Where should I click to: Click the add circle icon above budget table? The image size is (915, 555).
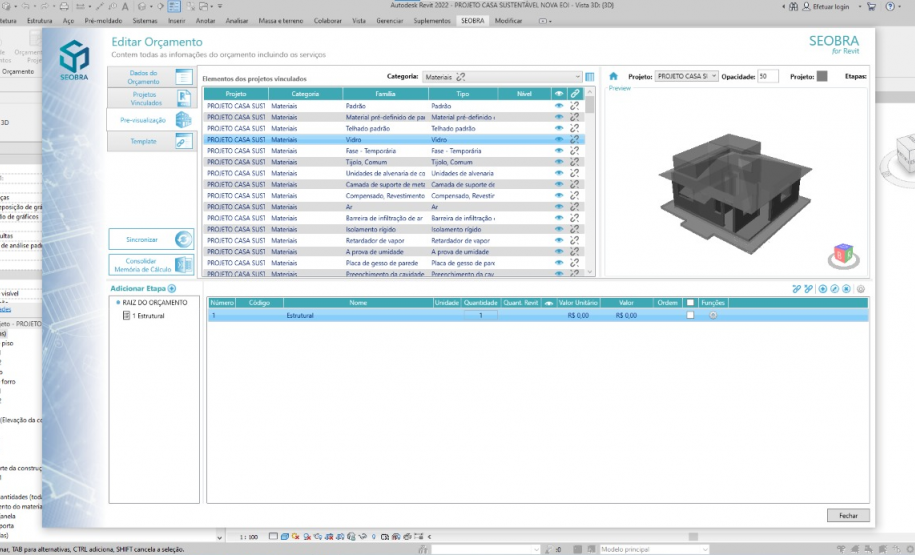(x=823, y=289)
